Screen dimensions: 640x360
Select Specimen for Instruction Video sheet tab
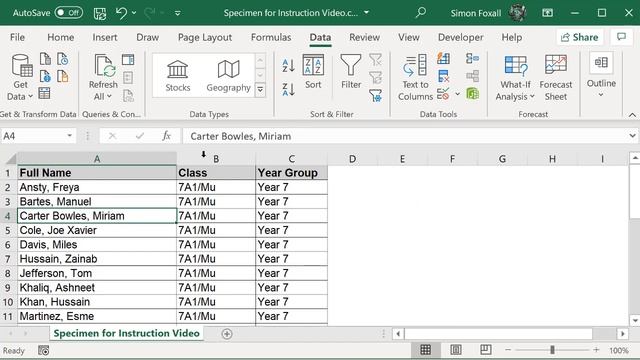pyautogui.click(x=126, y=333)
